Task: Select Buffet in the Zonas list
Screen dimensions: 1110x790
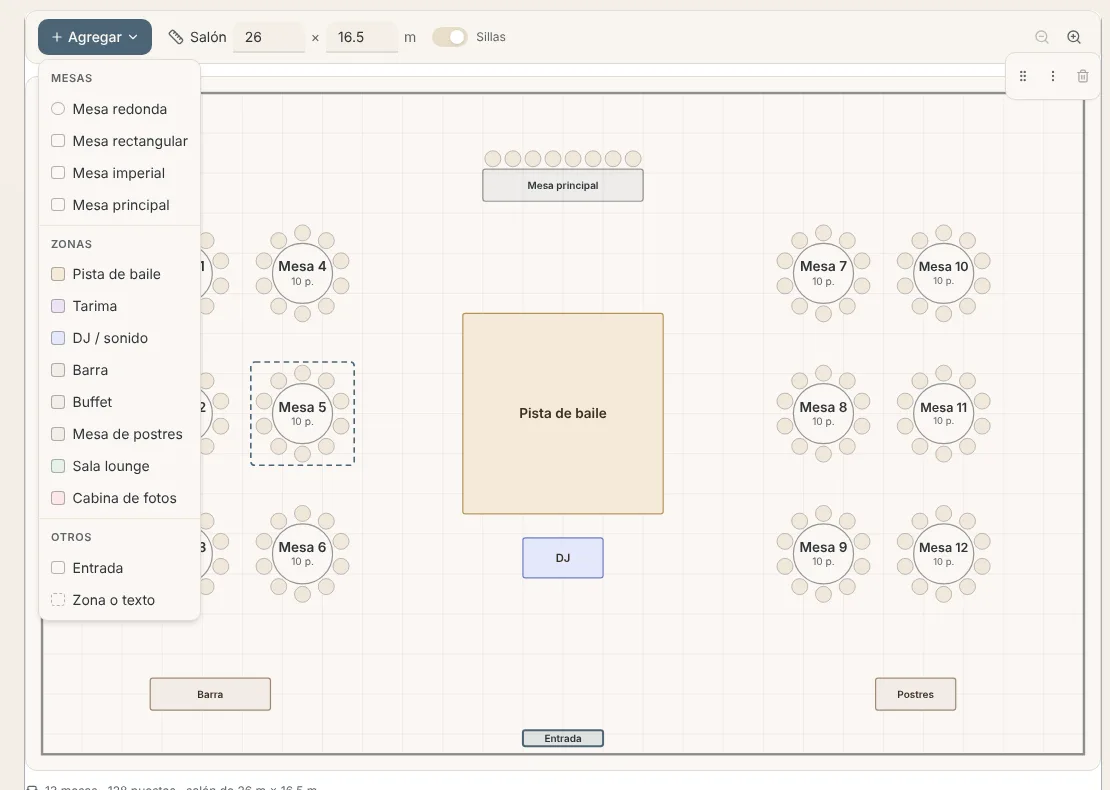Action: click(x=120, y=401)
